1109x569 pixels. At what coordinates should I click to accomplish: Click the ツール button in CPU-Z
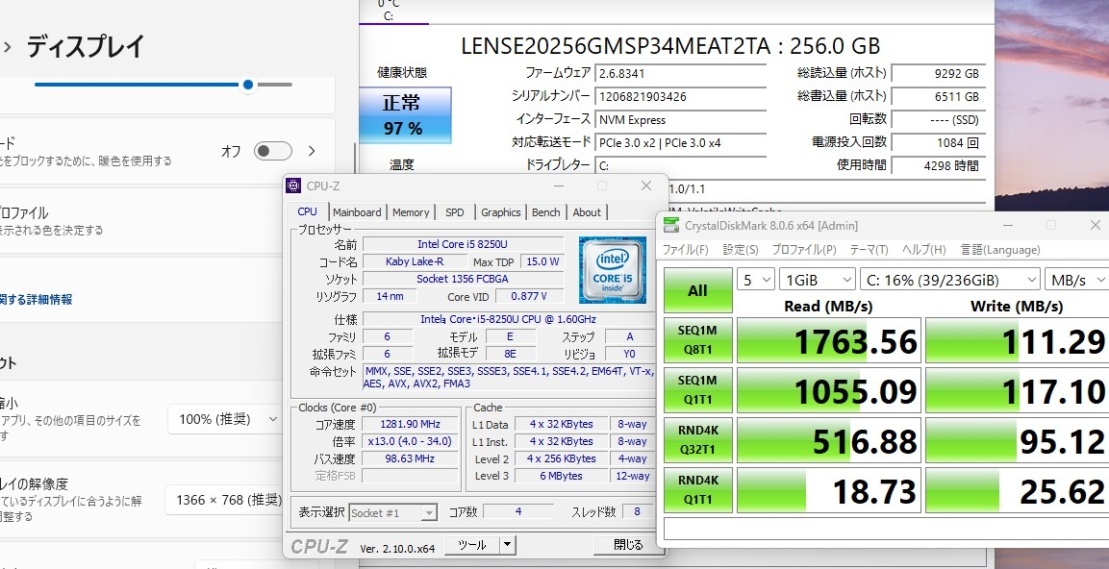(472, 545)
